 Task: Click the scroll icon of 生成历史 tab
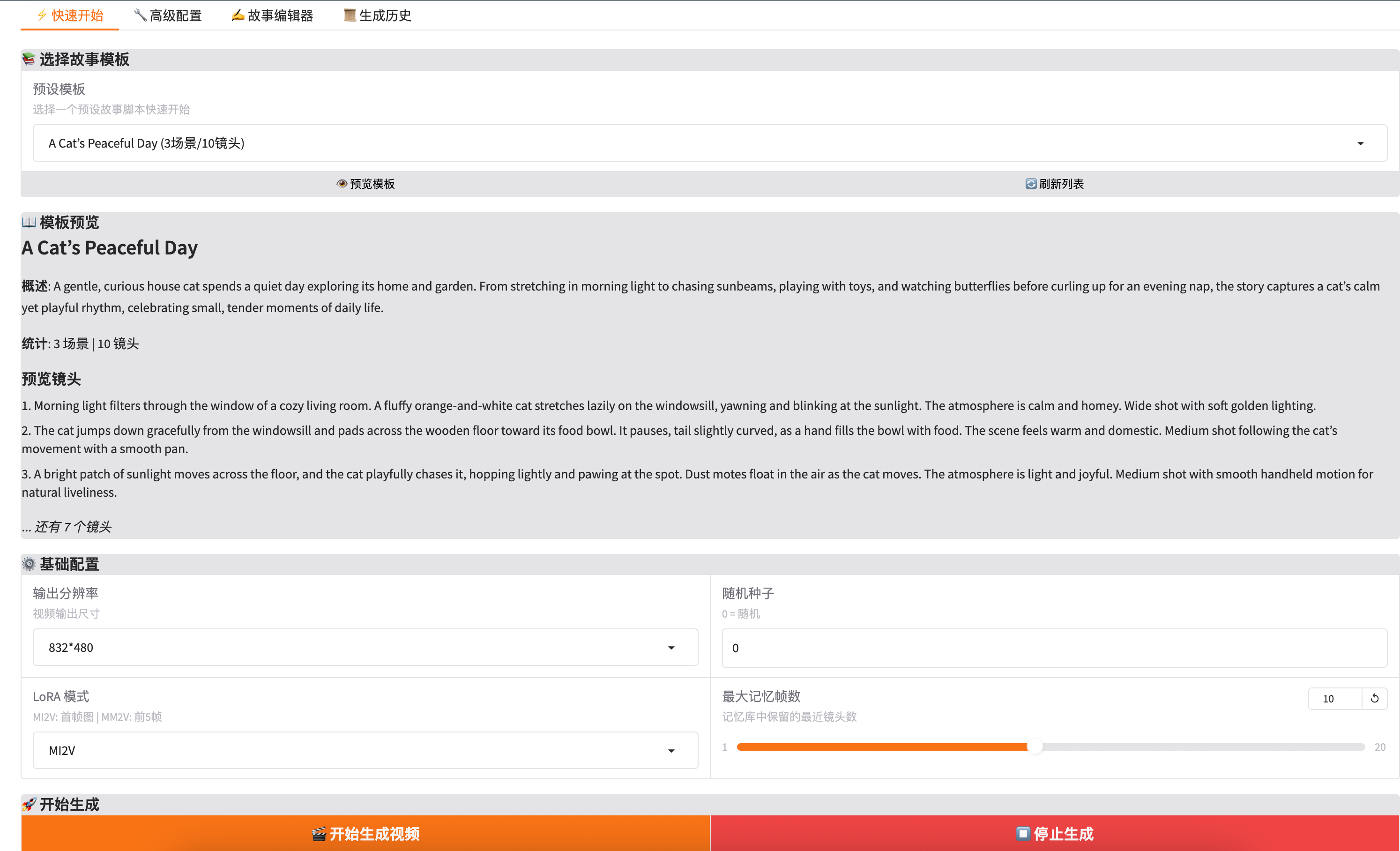[350, 15]
